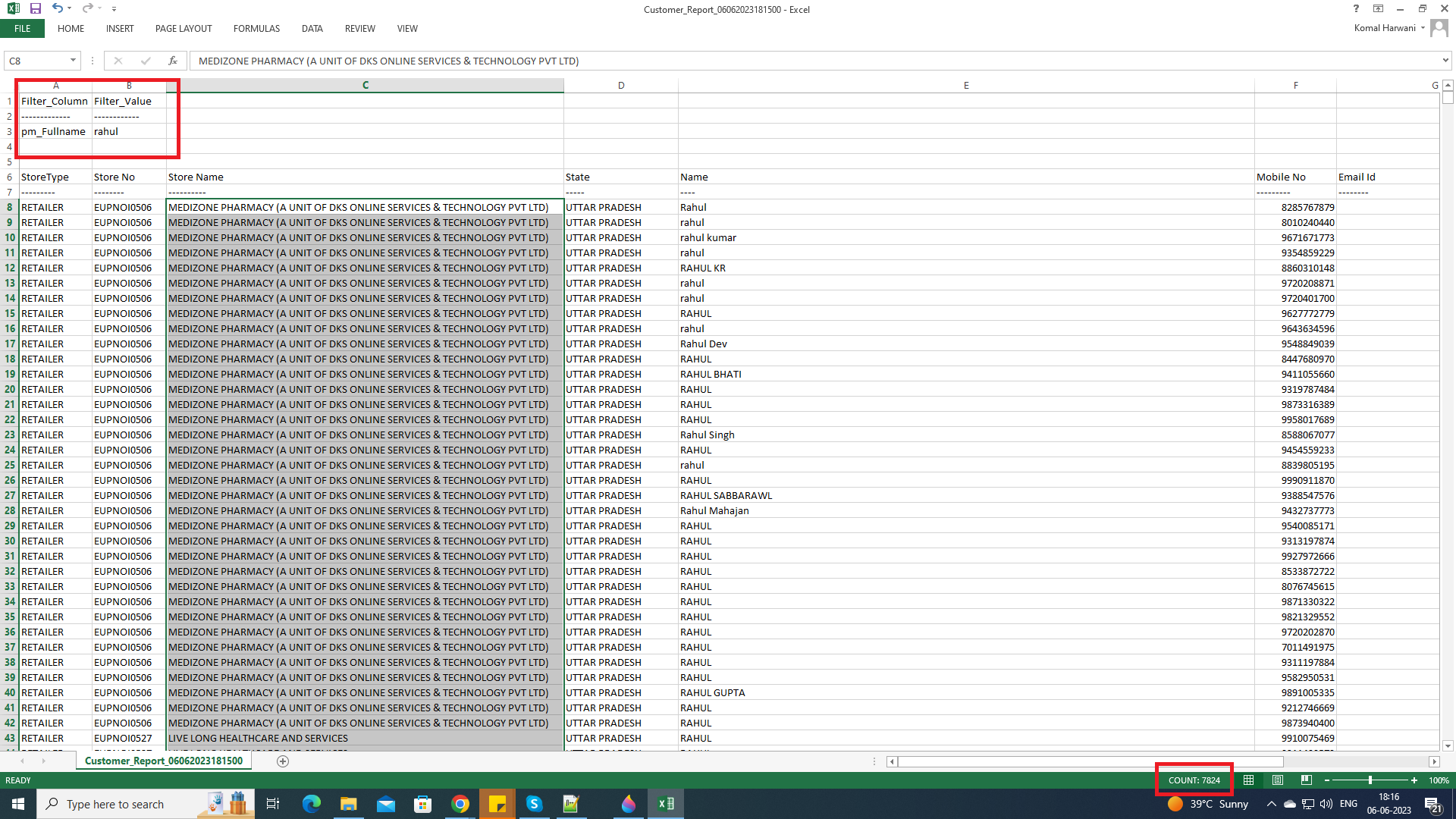Select Normal view in status bar
This screenshot has height=819, width=1456.
click(1249, 780)
